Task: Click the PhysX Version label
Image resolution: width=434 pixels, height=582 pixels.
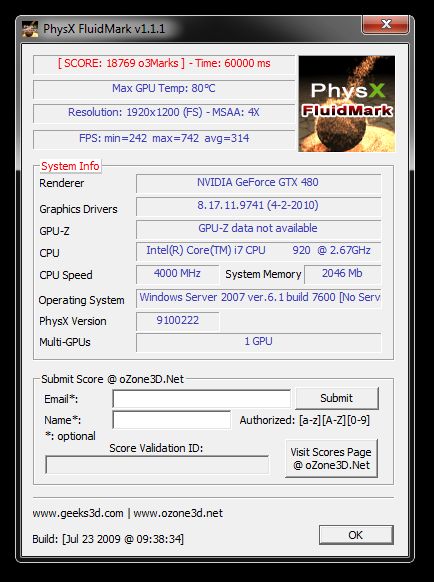Action: (x=73, y=321)
